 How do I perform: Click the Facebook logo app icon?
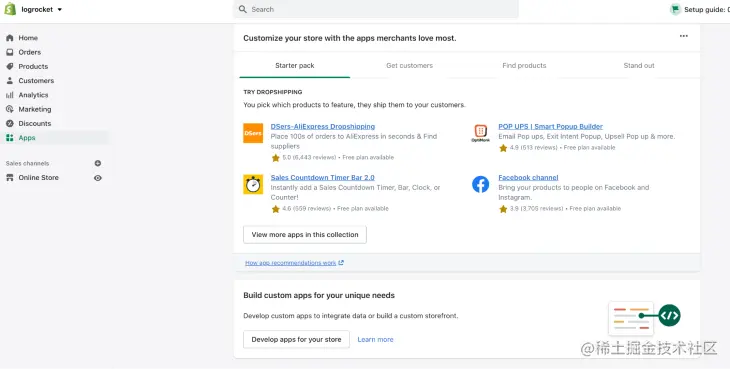[x=480, y=184]
